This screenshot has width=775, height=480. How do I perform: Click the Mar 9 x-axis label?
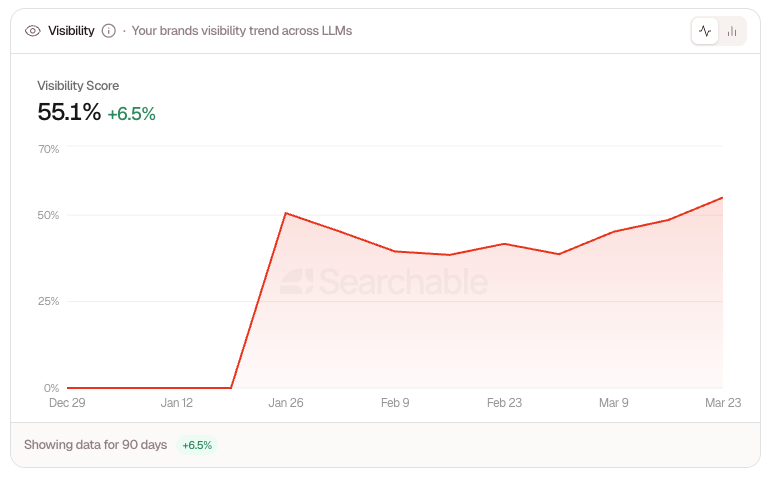coord(613,403)
